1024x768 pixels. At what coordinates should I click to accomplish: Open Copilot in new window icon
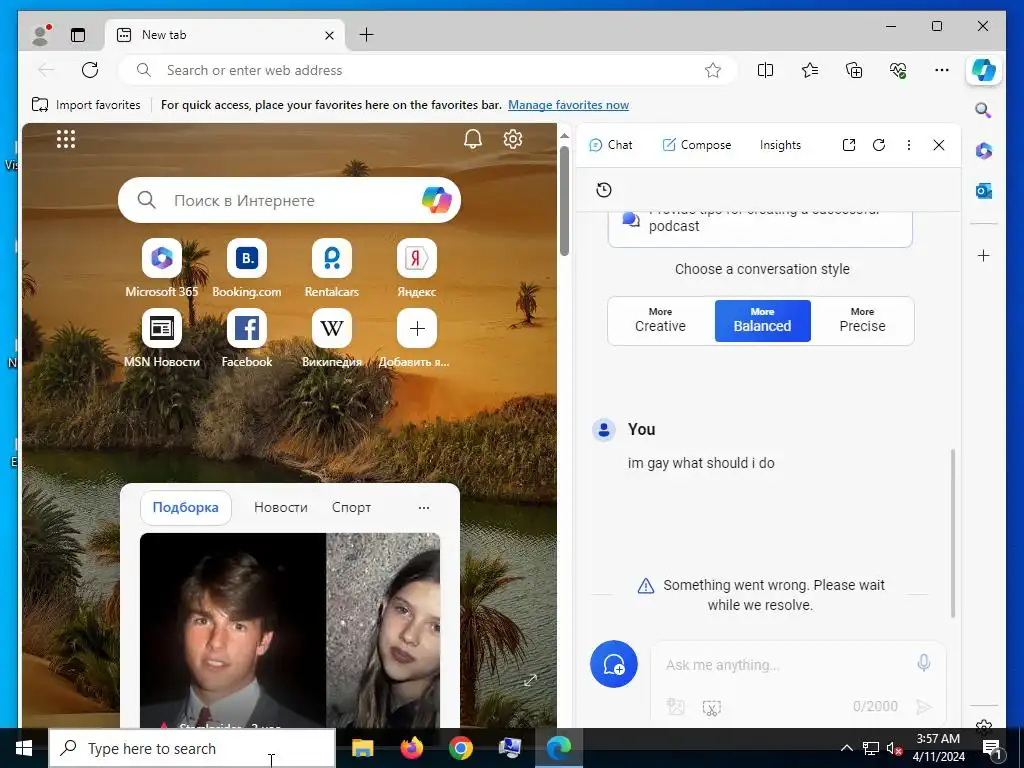click(848, 145)
